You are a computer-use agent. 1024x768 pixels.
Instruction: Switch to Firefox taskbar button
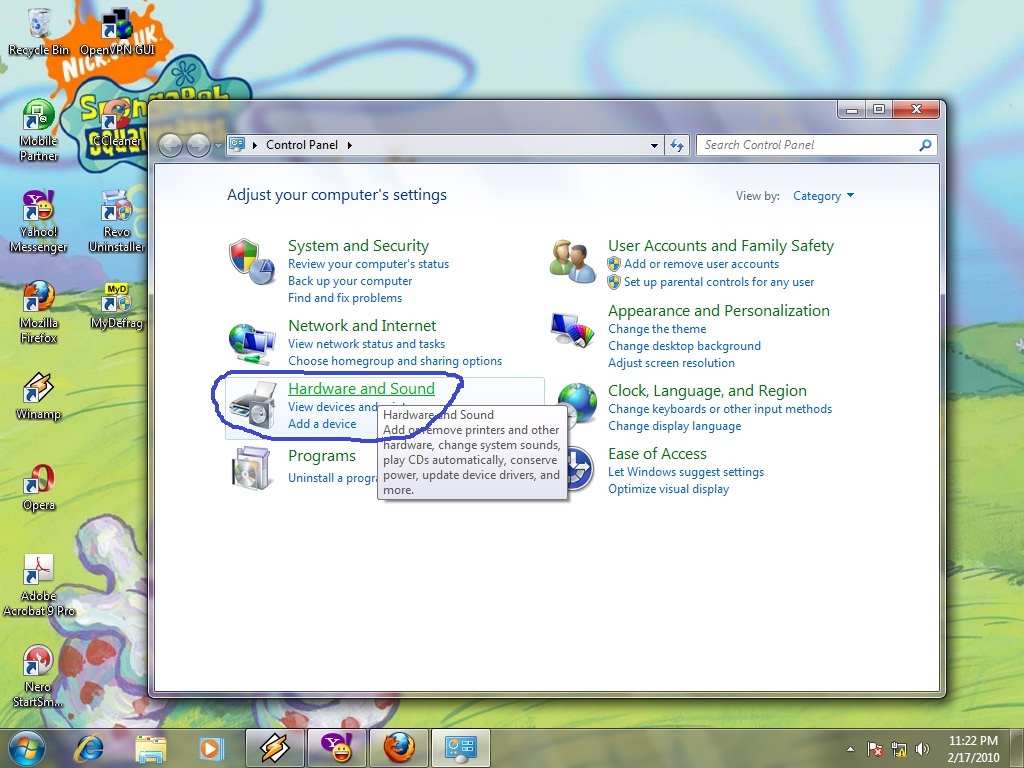coord(398,748)
